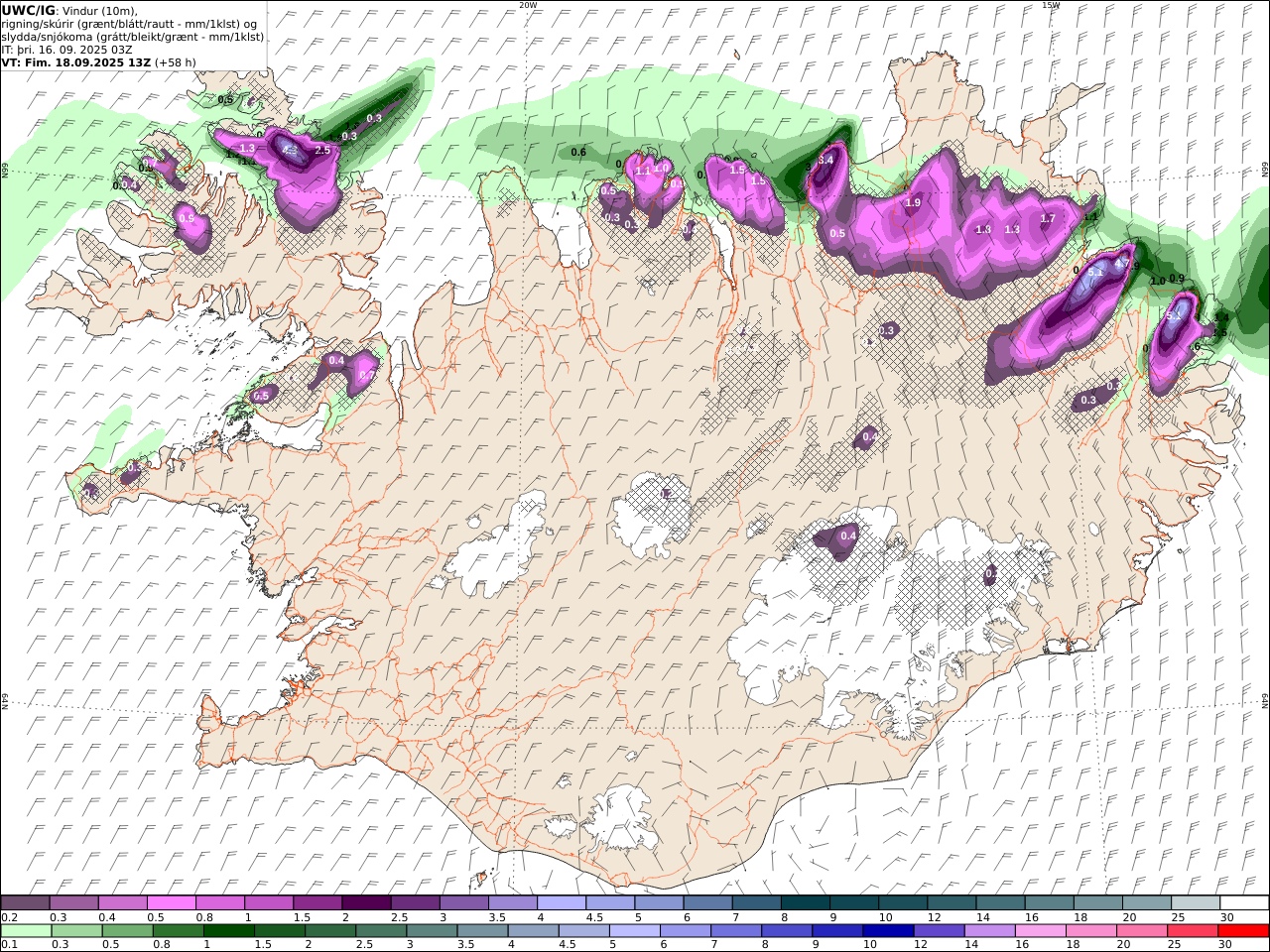The width and height of the screenshot is (1270, 952).
Task: Pick bottom-row legend swatch between 0.8 and 1
Action: [x=179, y=931]
